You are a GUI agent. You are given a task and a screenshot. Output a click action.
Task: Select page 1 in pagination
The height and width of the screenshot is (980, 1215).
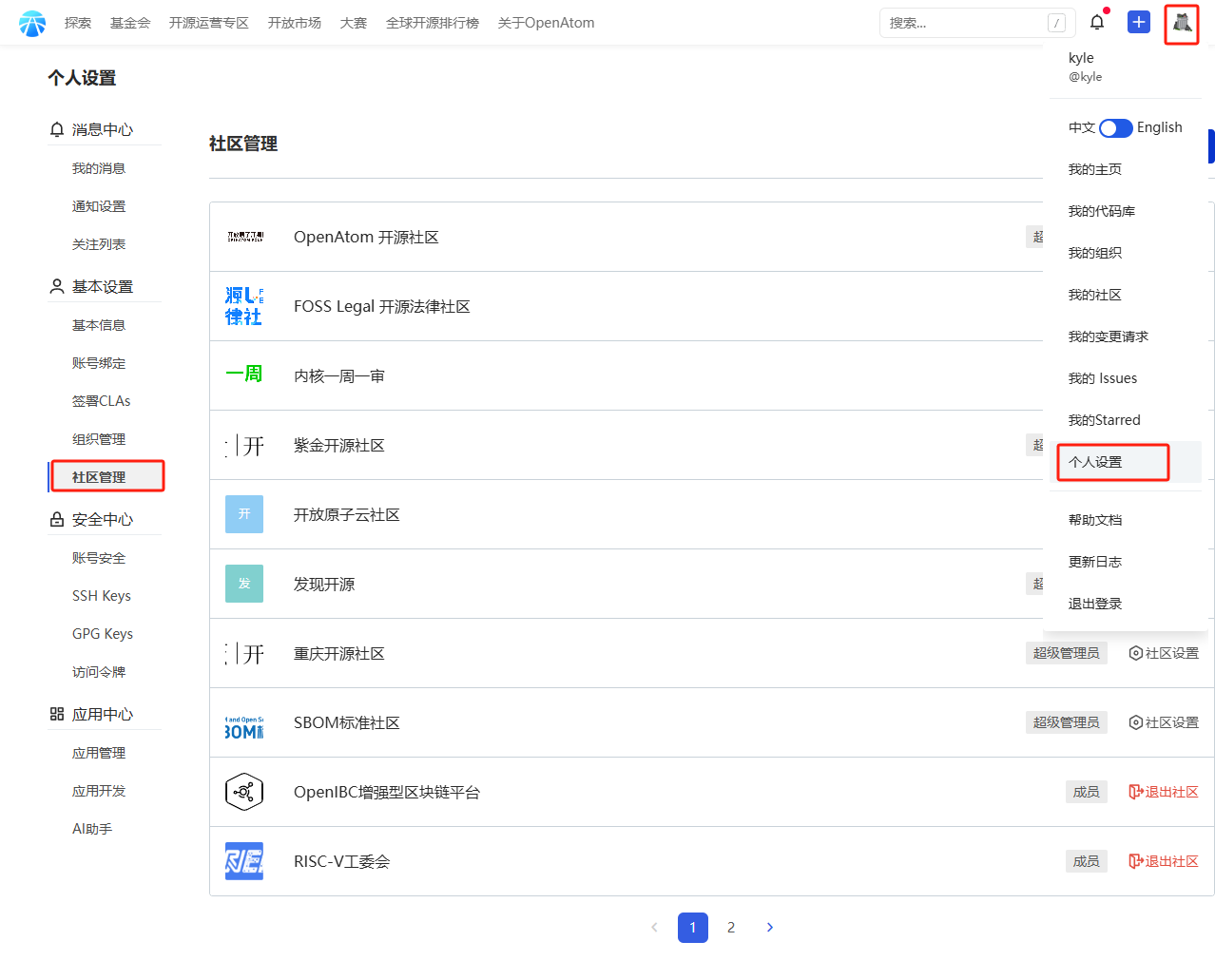click(x=693, y=928)
